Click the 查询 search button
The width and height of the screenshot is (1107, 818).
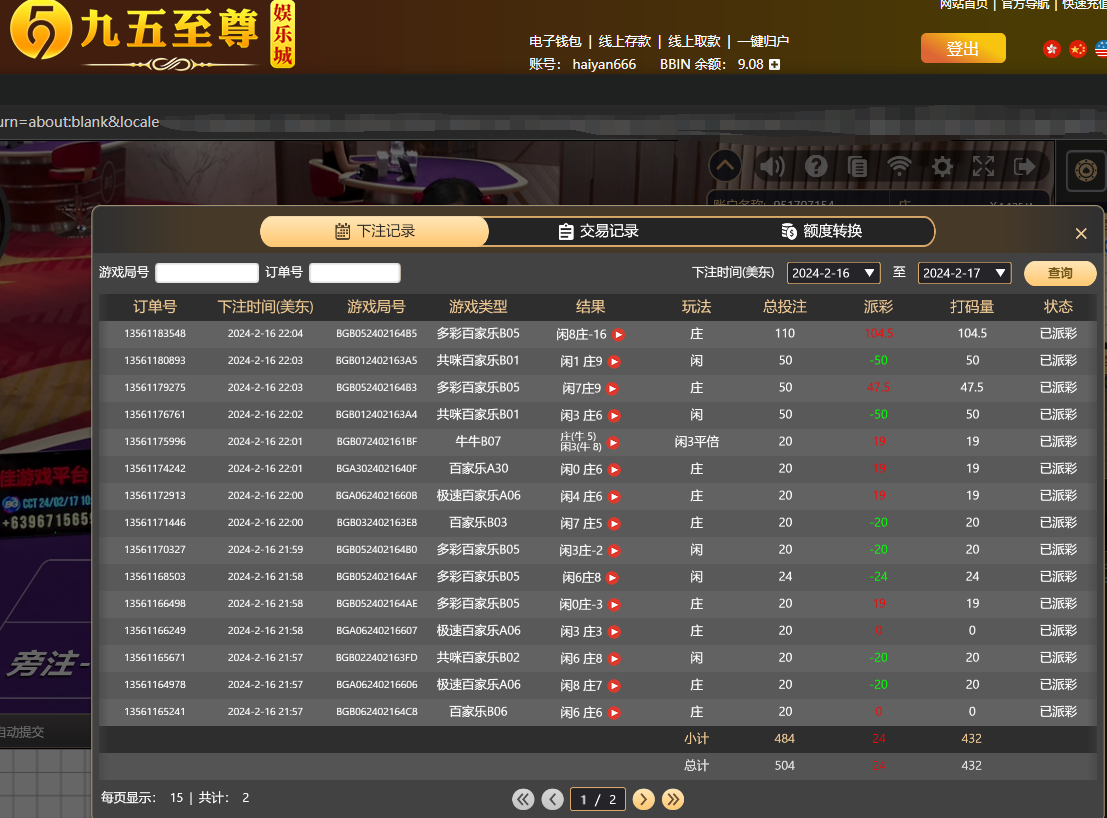coord(1060,273)
